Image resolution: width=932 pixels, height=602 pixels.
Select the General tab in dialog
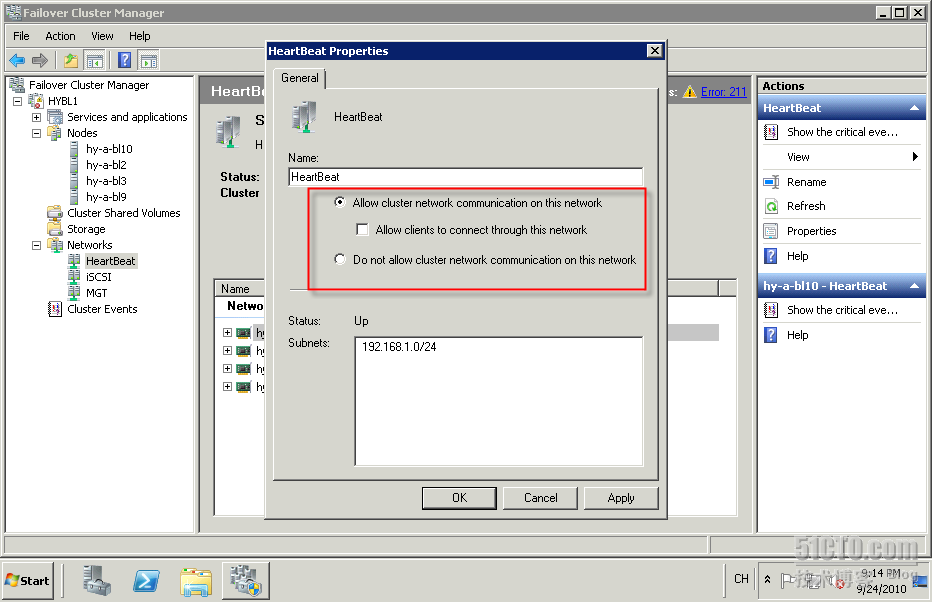click(300, 78)
